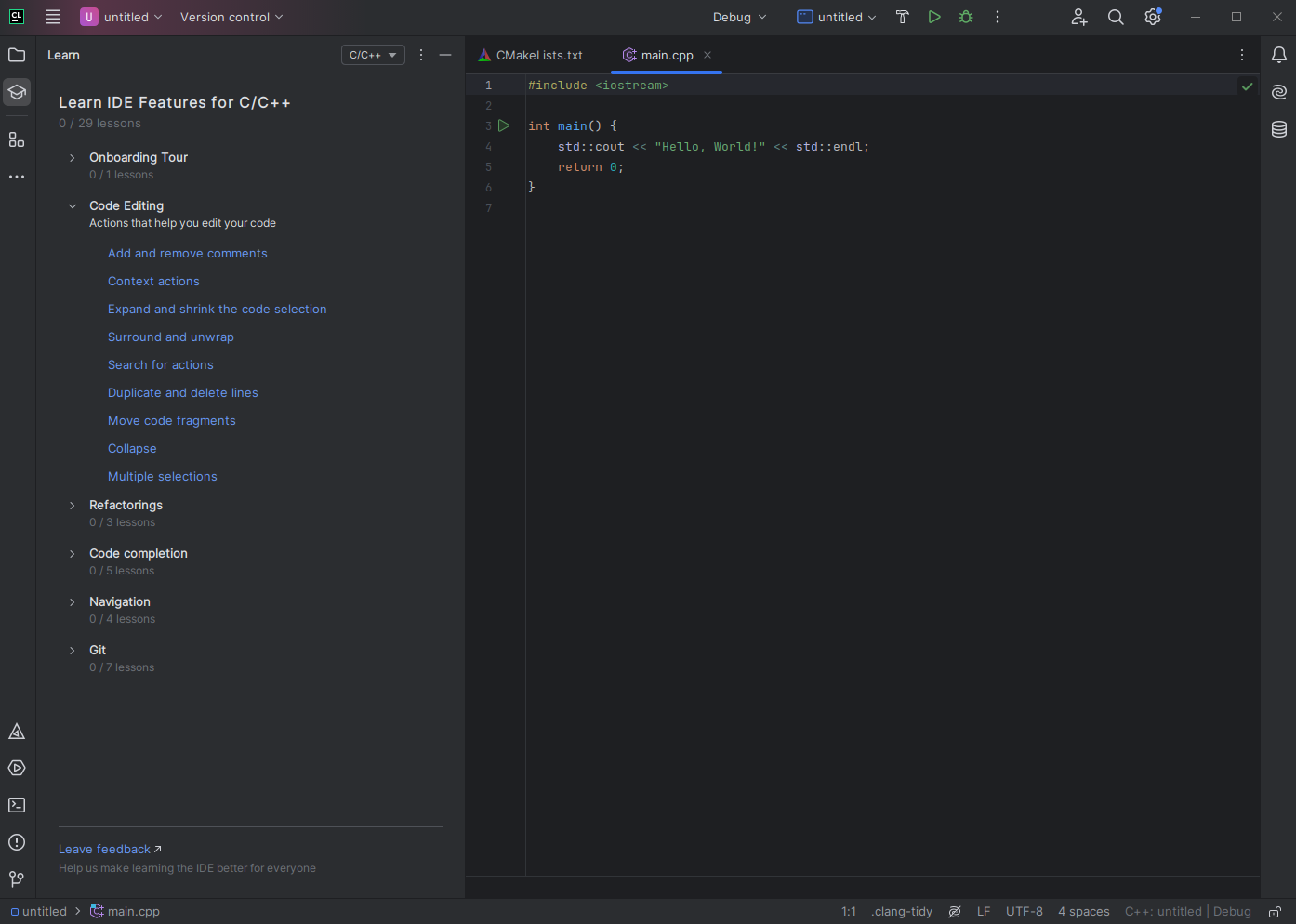The width and height of the screenshot is (1296, 924).
Task: Open Database tool window
Action: 1279,129
